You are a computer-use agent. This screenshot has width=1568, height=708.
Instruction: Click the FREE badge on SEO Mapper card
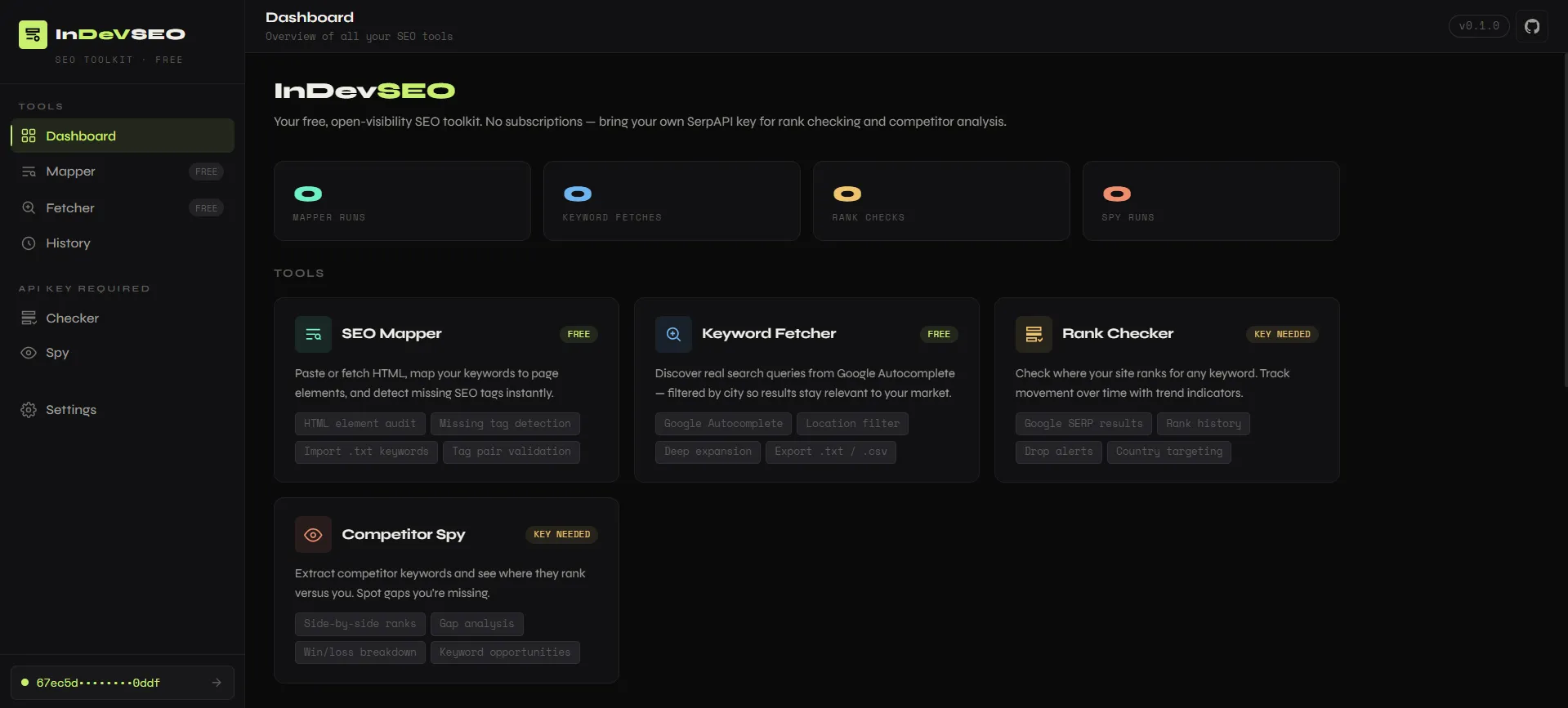click(x=579, y=334)
